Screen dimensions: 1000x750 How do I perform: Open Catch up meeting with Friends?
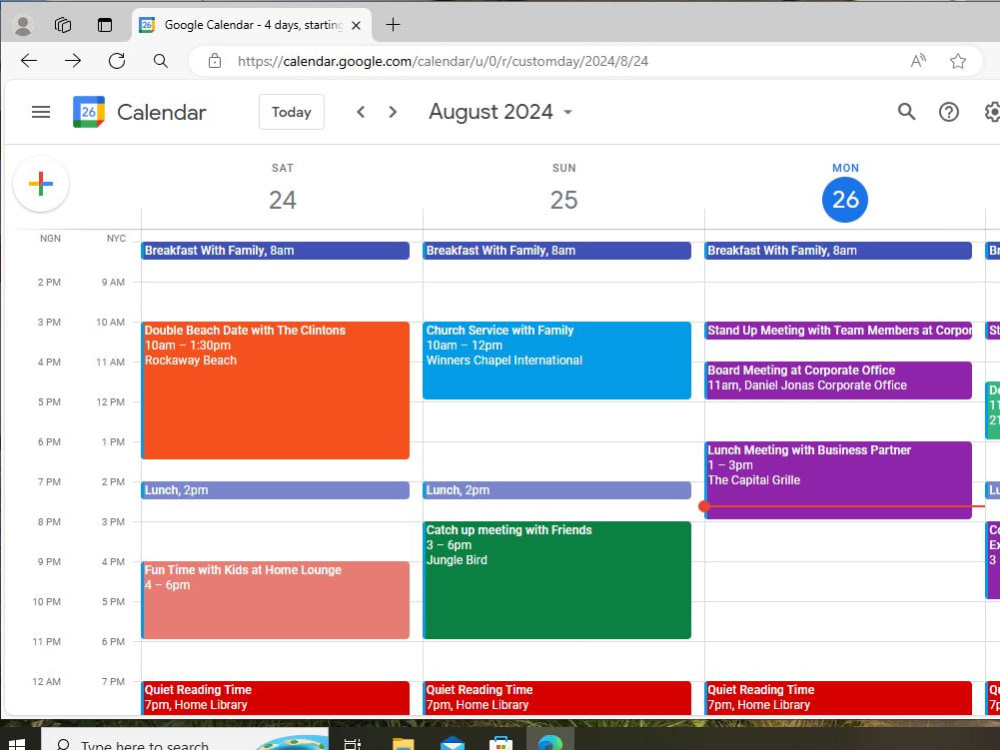[x=557, y=580]
